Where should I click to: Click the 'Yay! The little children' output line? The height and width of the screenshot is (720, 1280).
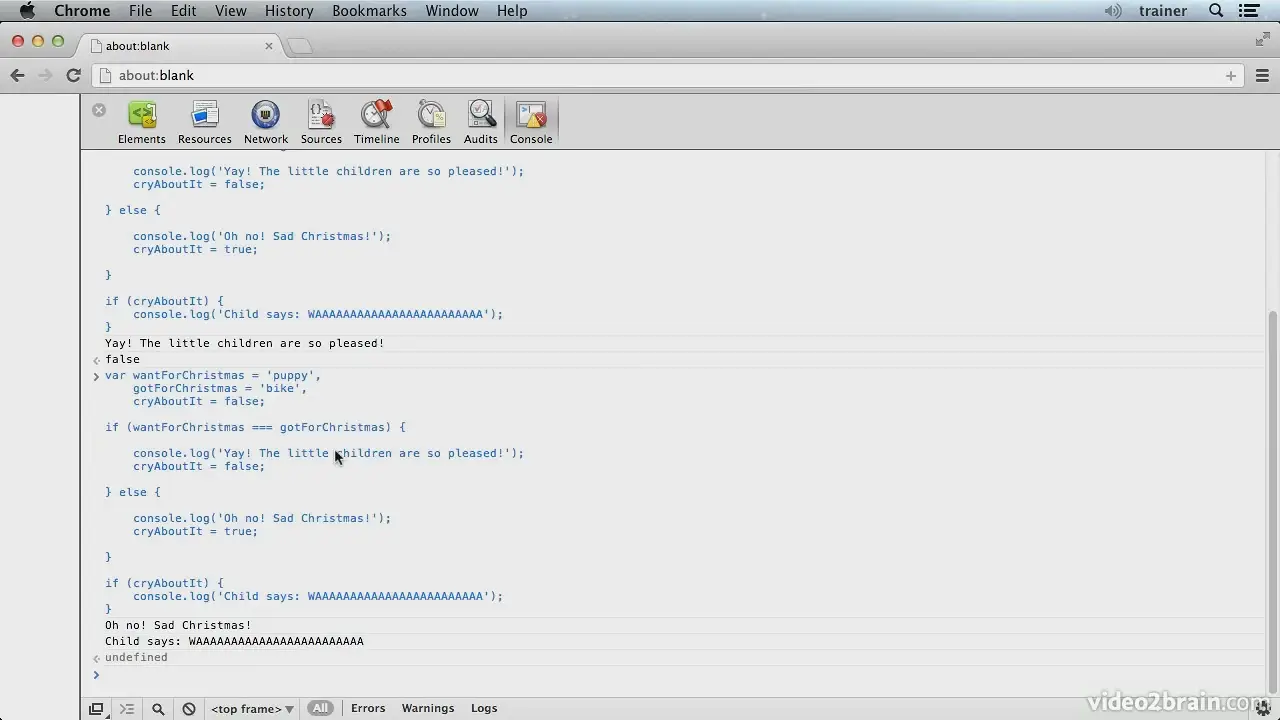coord(244,343)
